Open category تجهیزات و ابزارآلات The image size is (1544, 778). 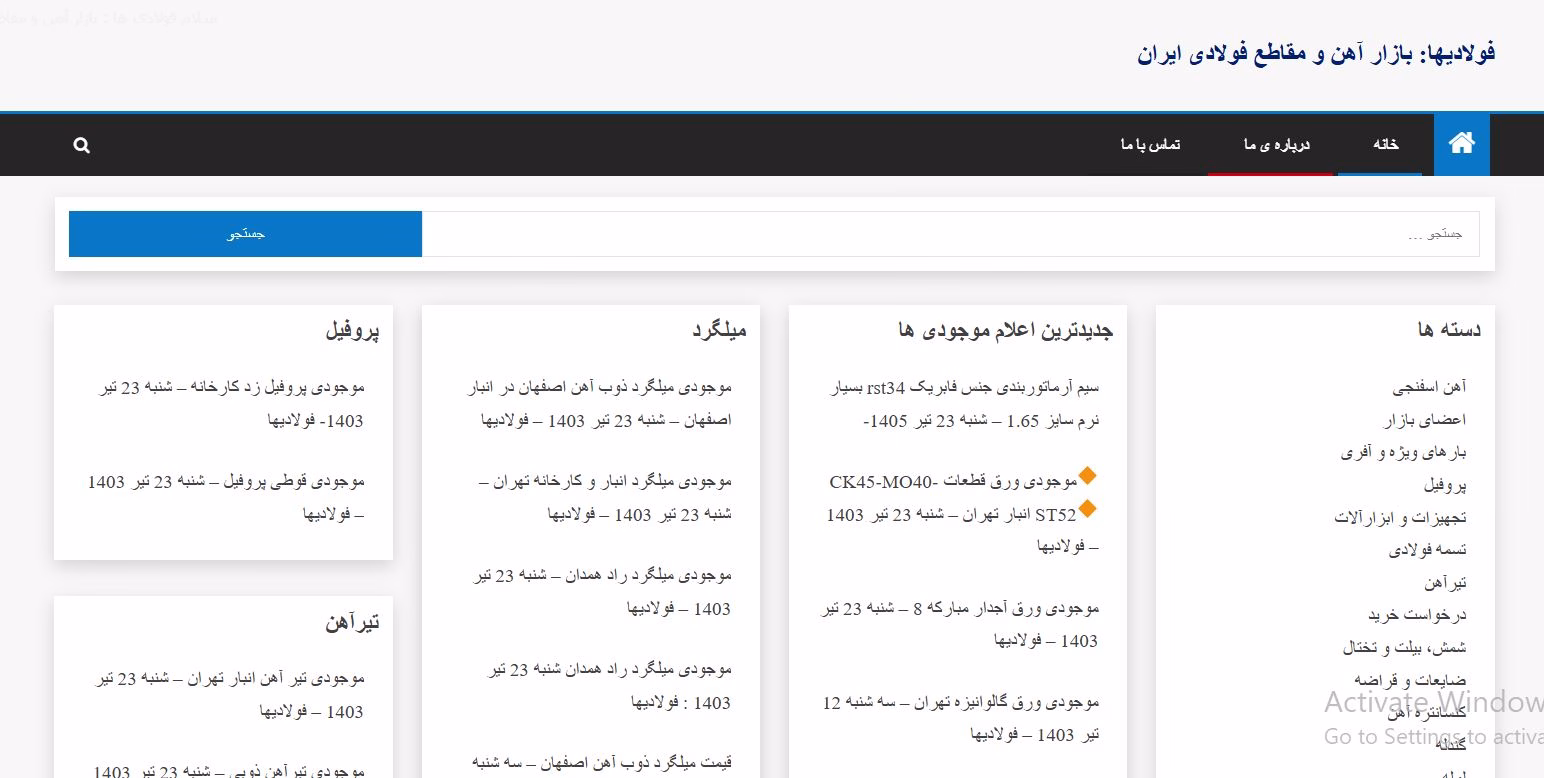pyautogui.click(x=1400, y=517)
